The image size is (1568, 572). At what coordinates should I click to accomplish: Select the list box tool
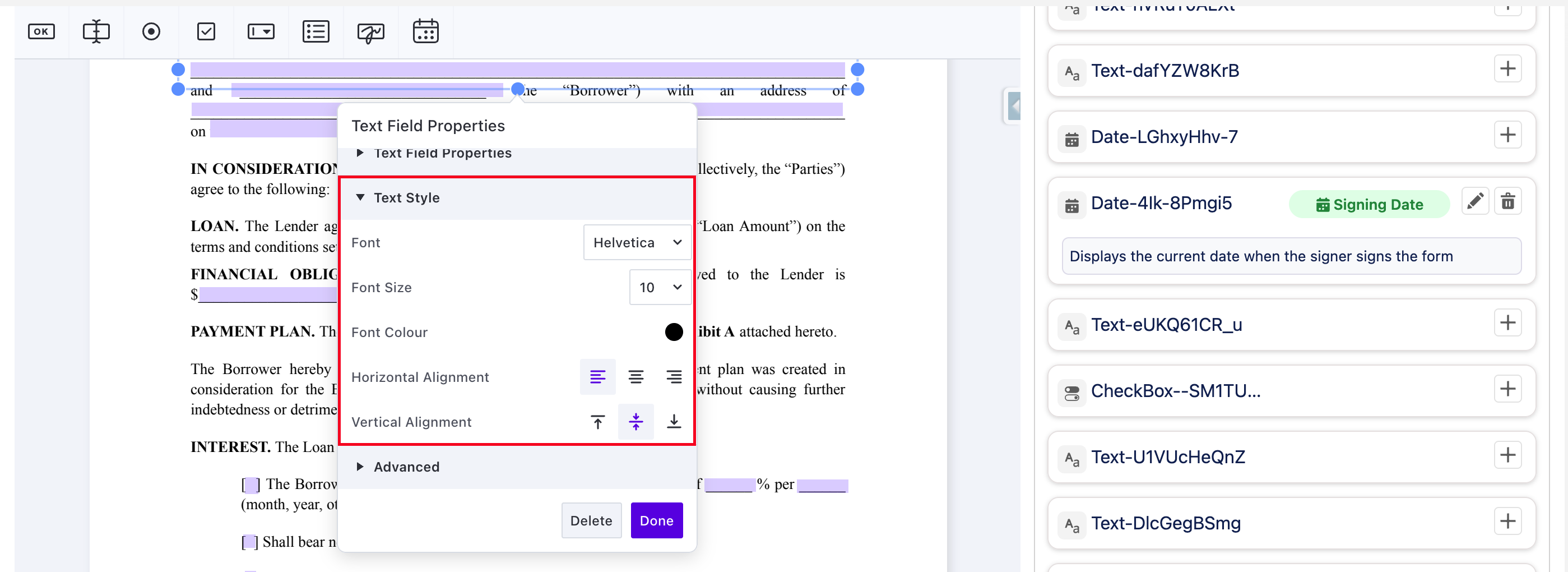point(316,31)
